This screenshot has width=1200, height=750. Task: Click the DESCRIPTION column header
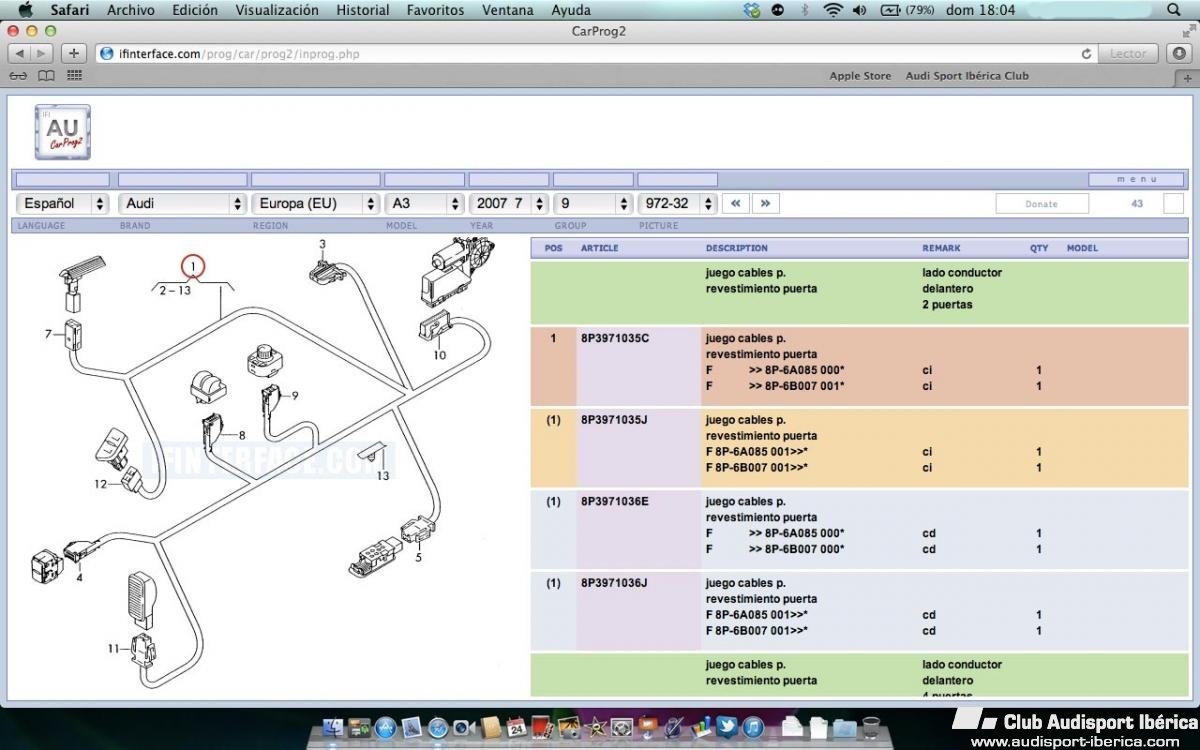pos(737,248)
